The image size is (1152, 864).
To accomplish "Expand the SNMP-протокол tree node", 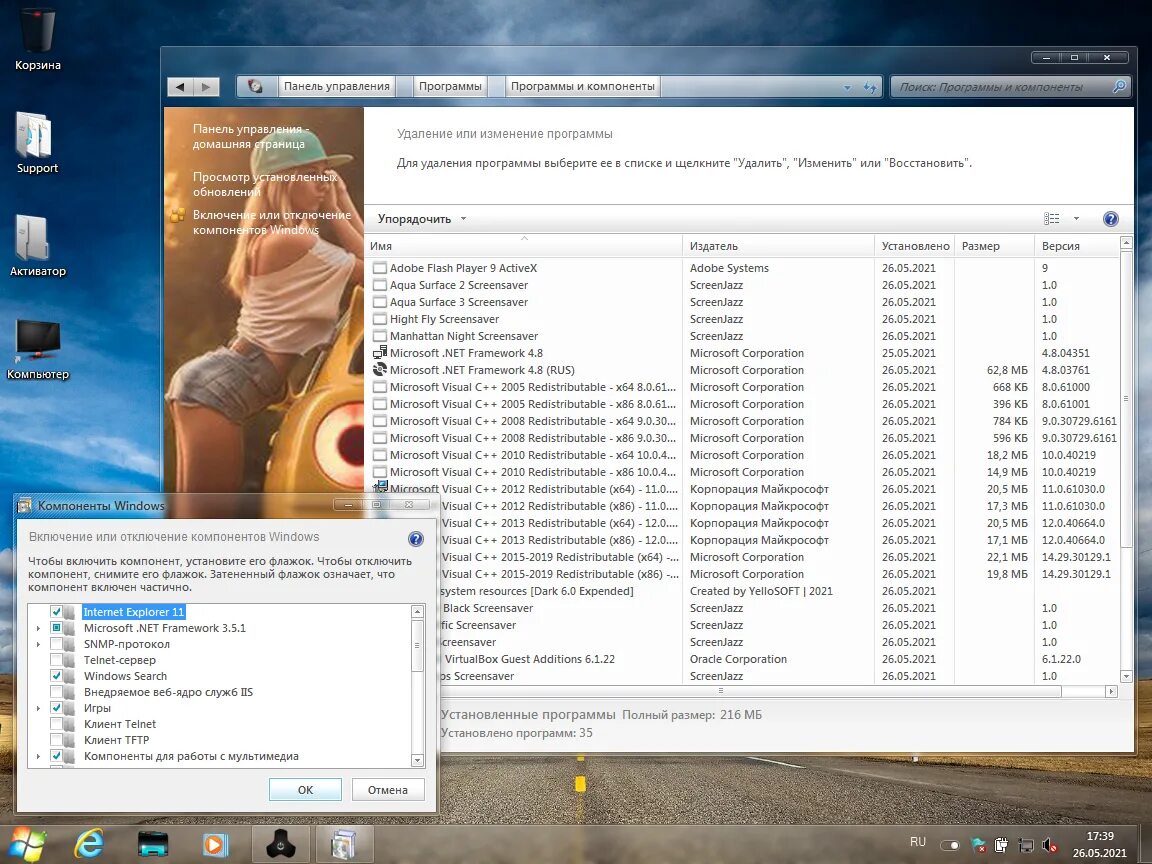I will pos(38,644).
